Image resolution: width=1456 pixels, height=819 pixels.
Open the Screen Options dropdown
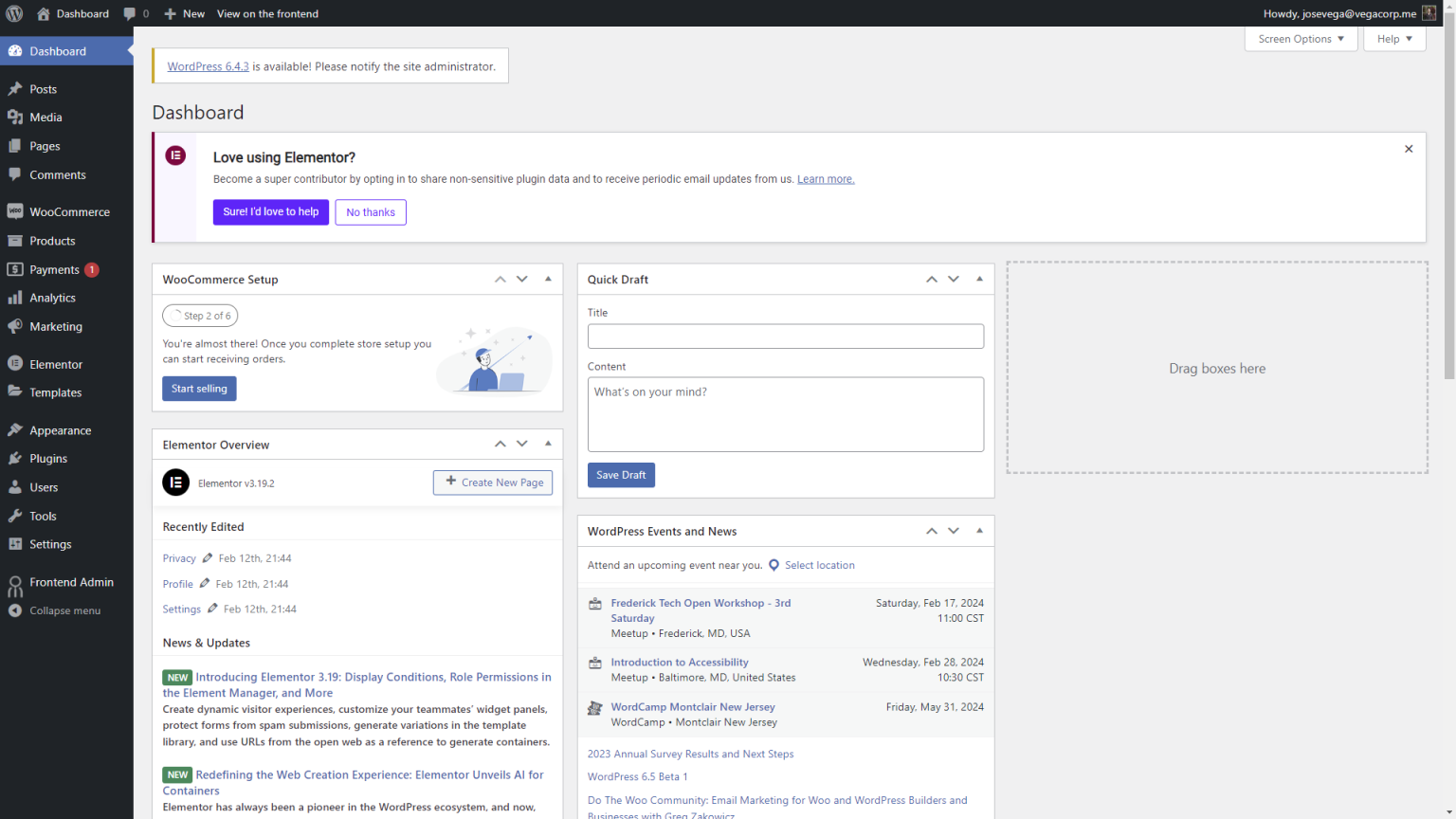tap(1300, 38)
